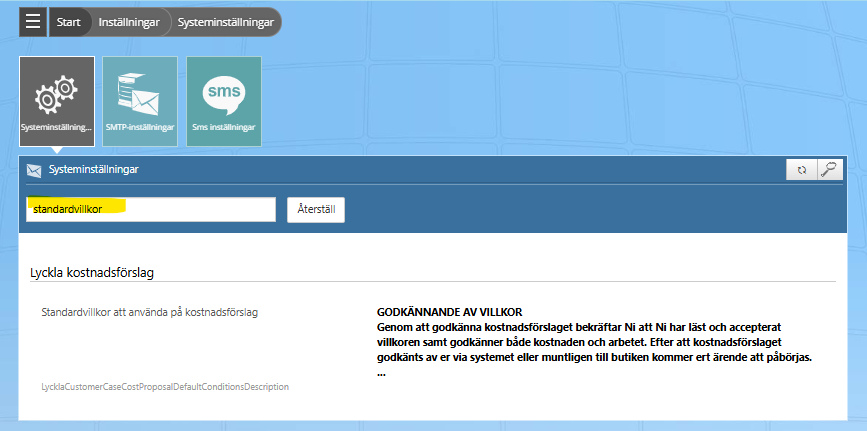Click the magnifier search icon

(829, 170)
